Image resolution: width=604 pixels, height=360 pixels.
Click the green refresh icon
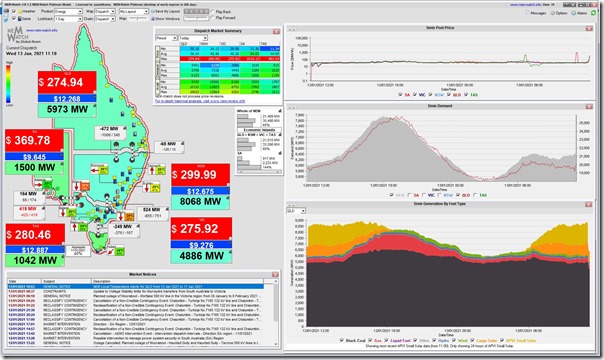click(x=594, y=13)
